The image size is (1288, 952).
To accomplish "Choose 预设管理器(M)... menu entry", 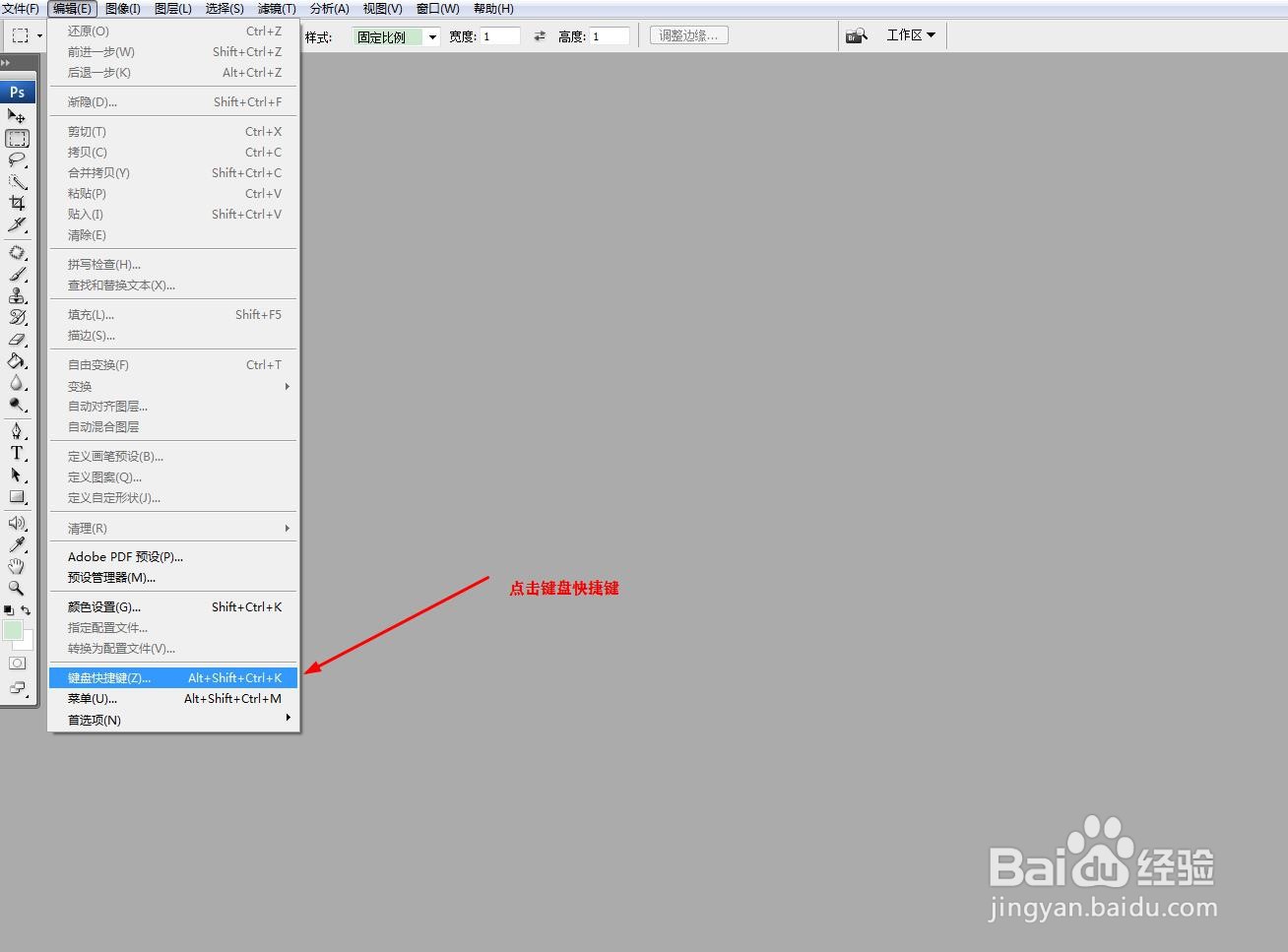I will pyautogui.click(x=173, y=577).
